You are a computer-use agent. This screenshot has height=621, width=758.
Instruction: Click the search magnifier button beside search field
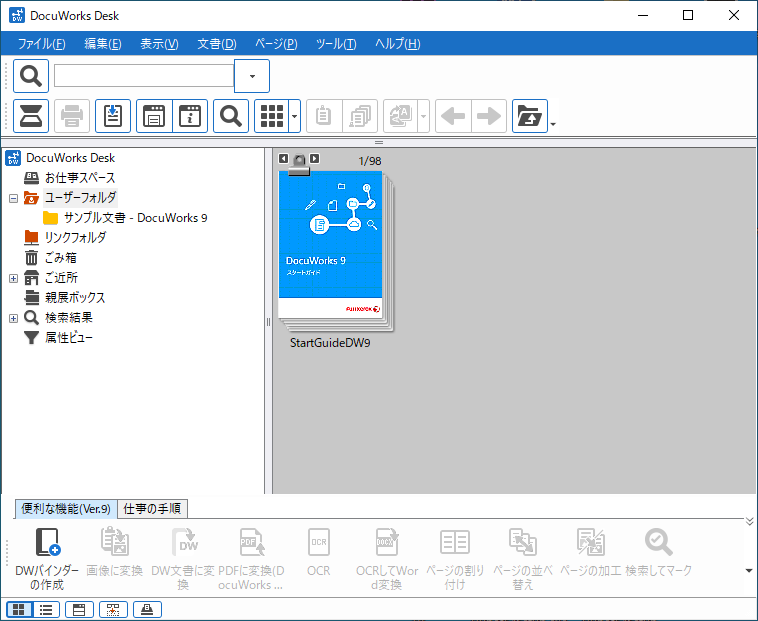point(31,76)
